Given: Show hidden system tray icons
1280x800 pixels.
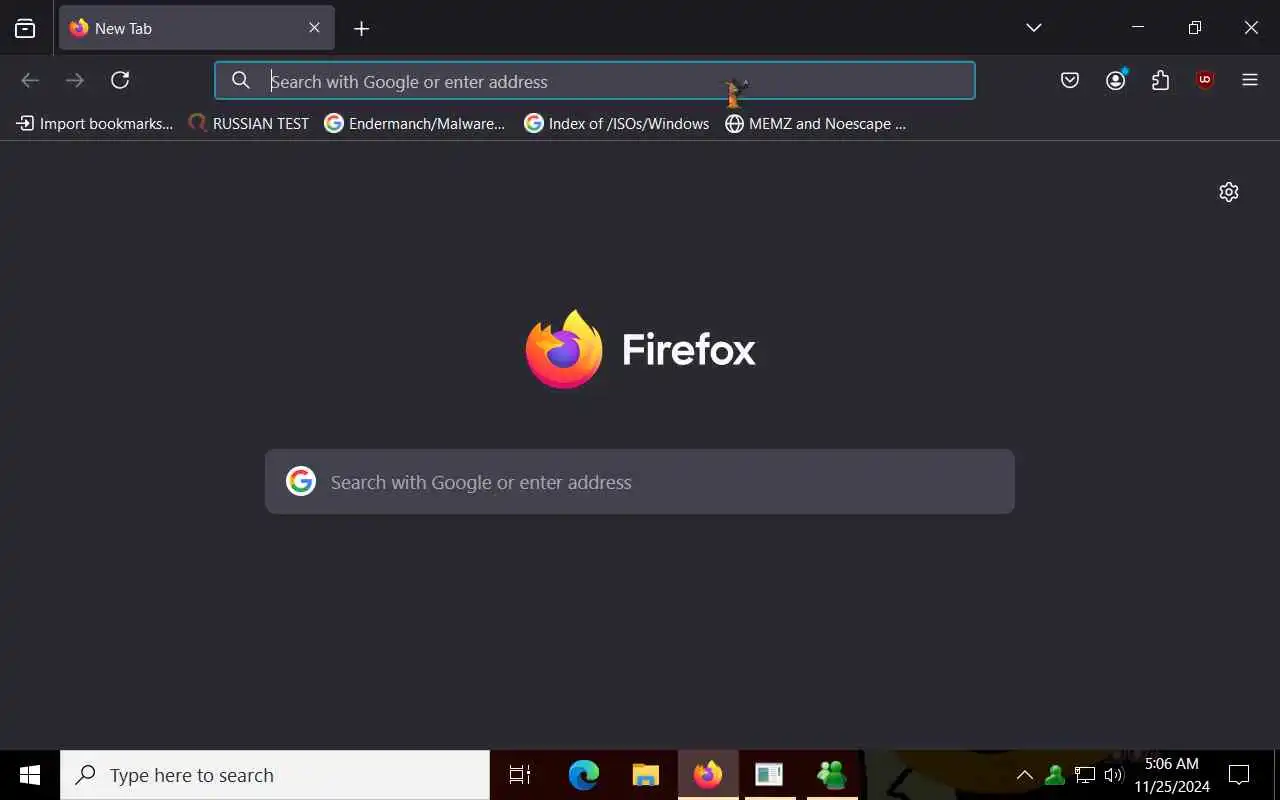Looking at the screenshot, I should 1024,775.
